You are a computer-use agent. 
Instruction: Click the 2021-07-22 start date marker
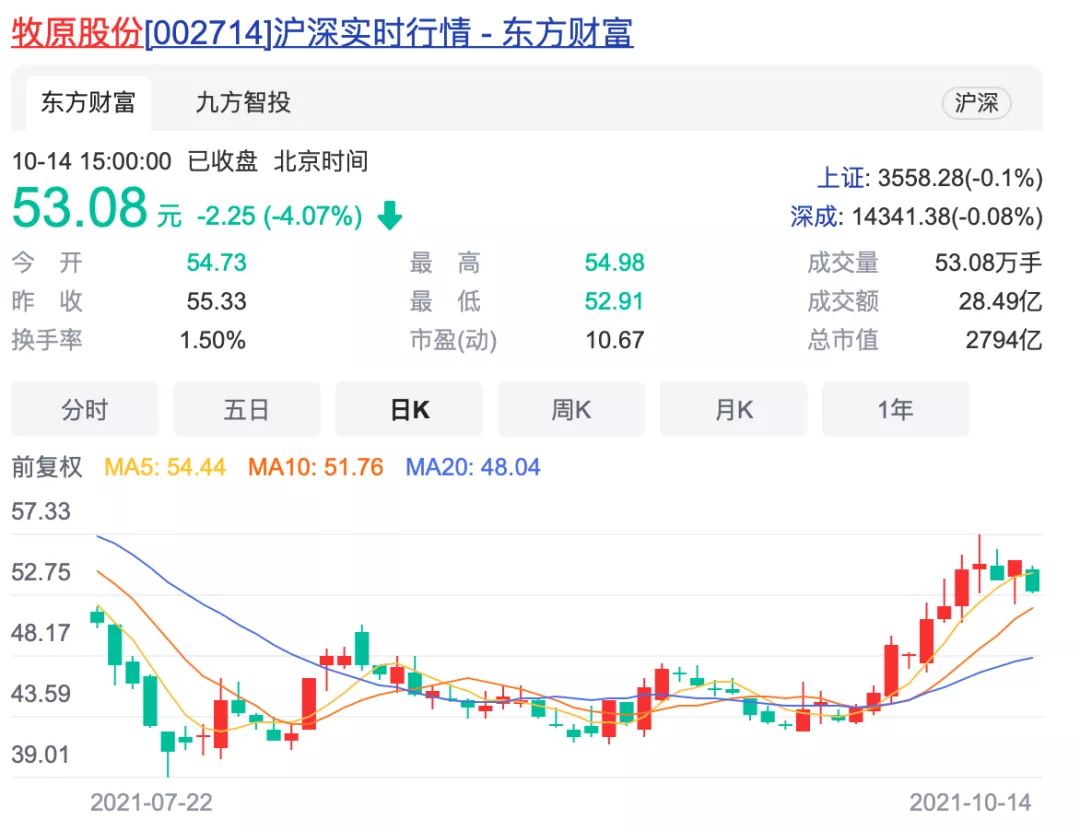151,802
